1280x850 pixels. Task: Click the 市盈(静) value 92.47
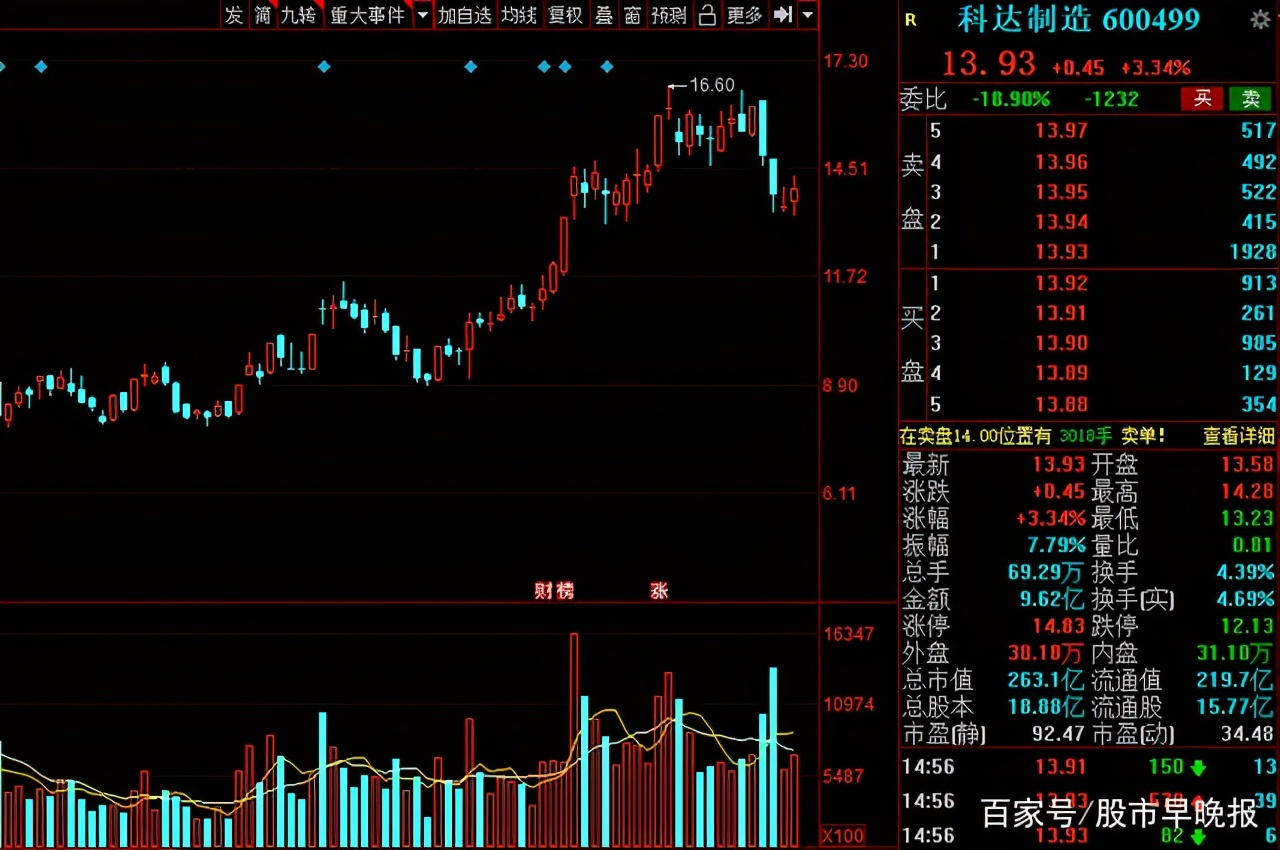click(1059, 734)
